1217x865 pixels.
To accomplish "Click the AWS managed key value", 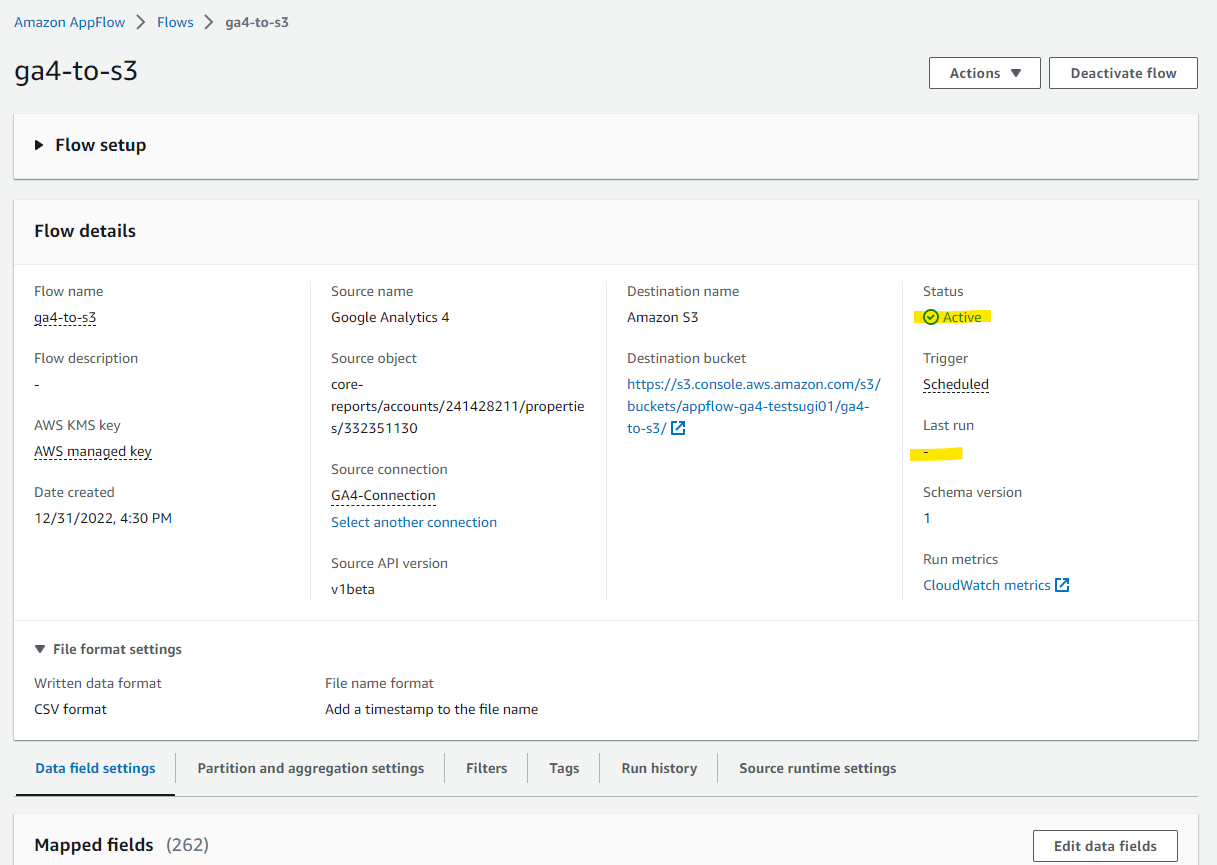I will click(x=93, y=451).
